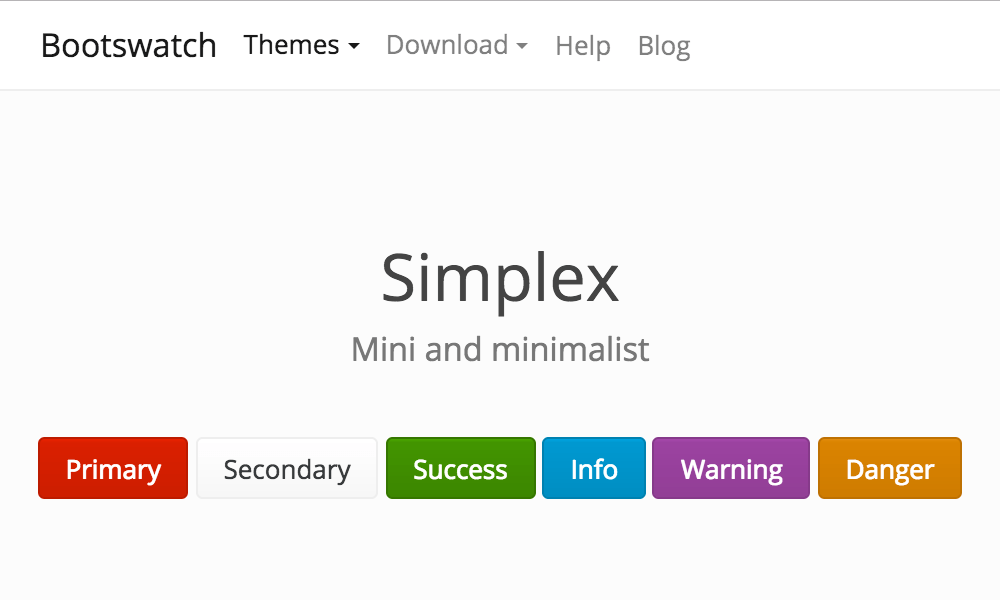1000x600 pixels.
Task: Click the red Primary button
Action: tap(112, 468)
